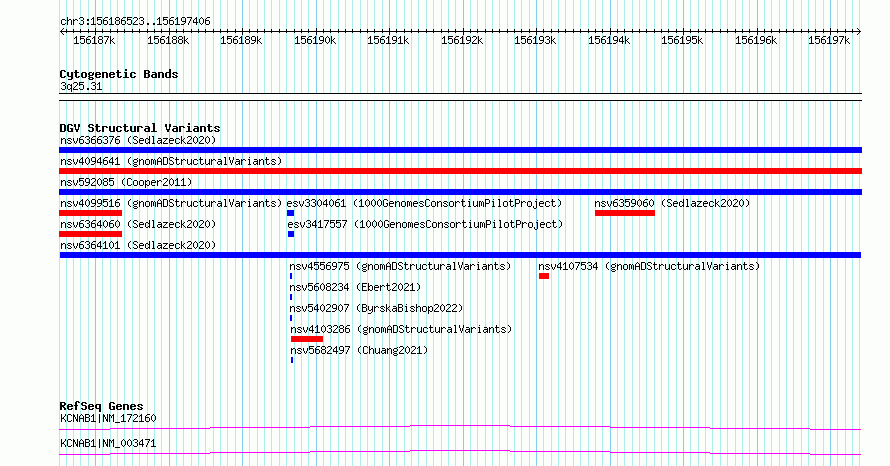This screenshot has width=890, height=466.
Task: Click ruler position 156194k
Action: click(x=609, y=40)
